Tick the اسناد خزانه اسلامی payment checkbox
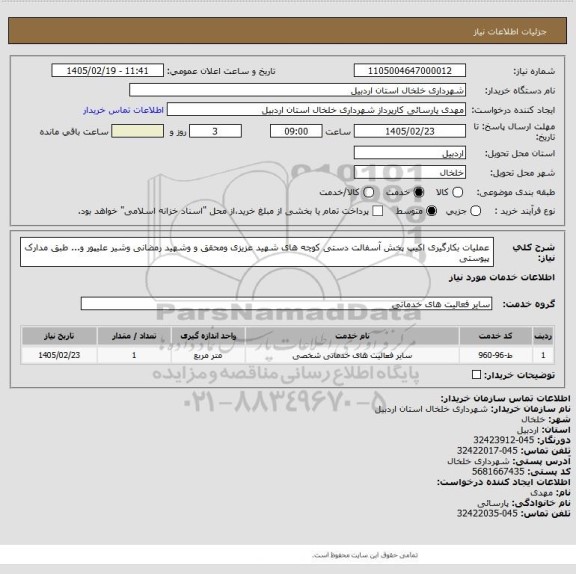Image resolution: width=576 pixels, height=574 pixels. (x=377, y=211)
